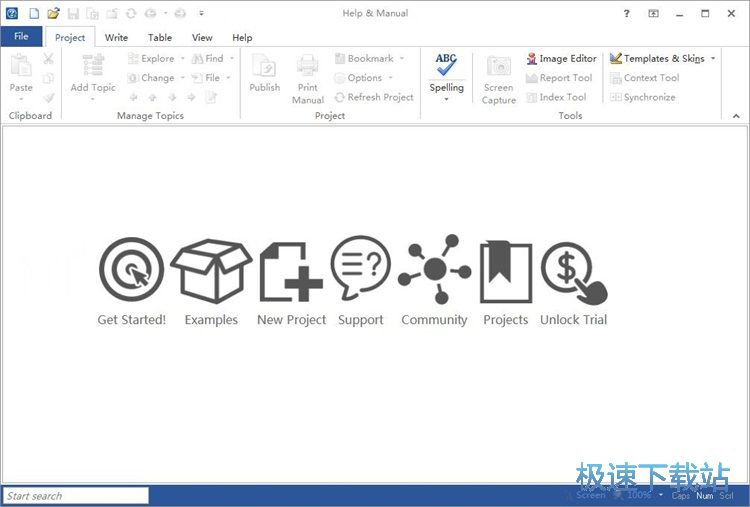
Task: Open the Projects bookmark icon
Action: coord(506,271)
